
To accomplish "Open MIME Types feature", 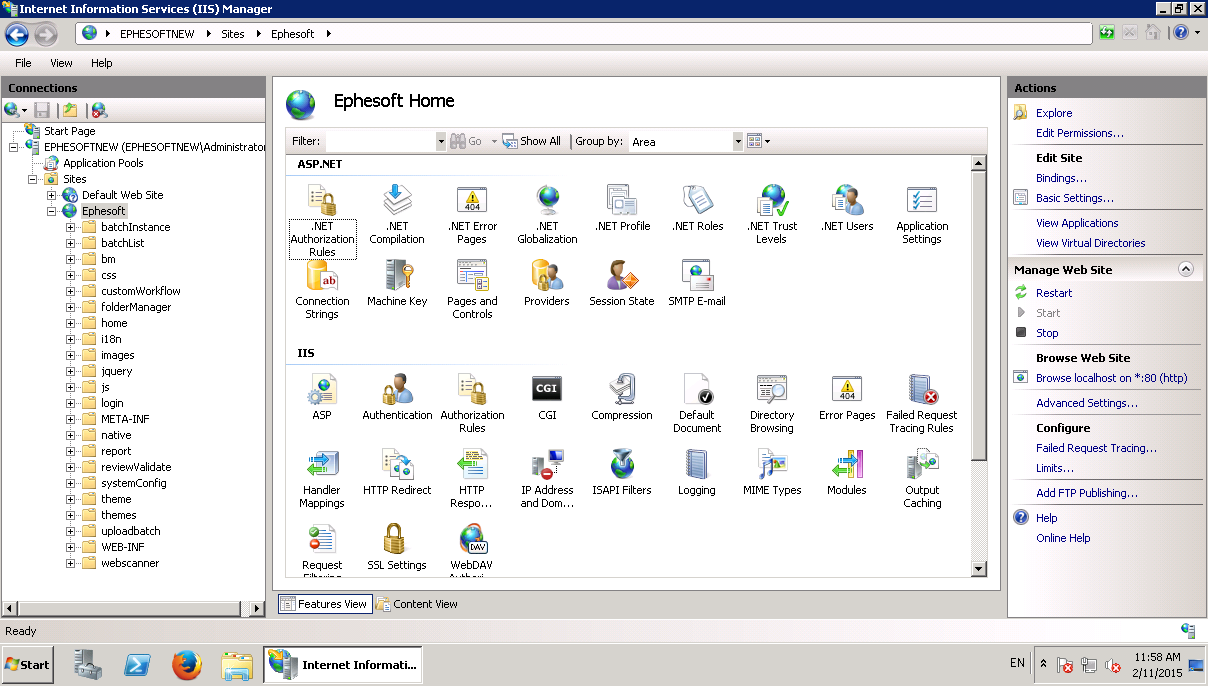I will pyautogui.click(x=772, y=472).
